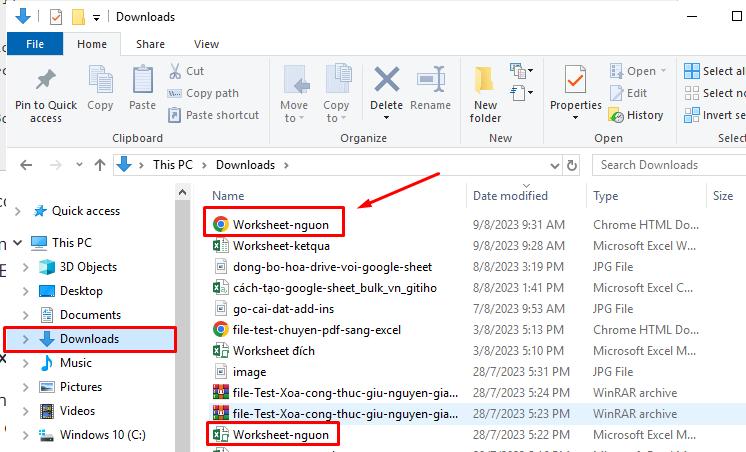Sort by the Size column header
The width and height of the screenshot is (746, 452).
coord(723,196)
